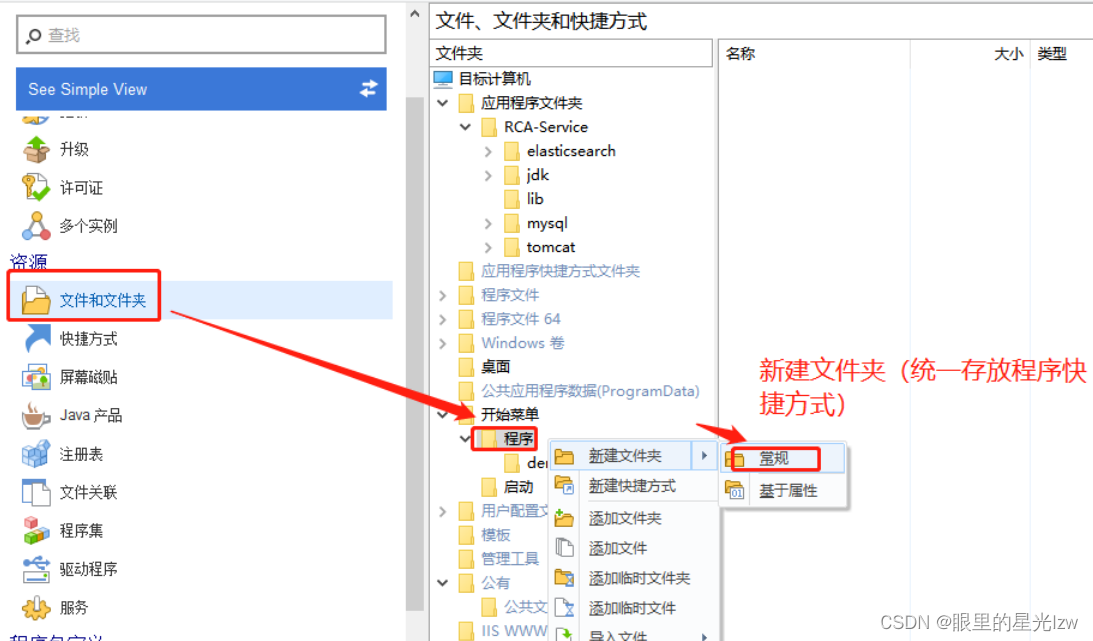
Task: Expand the 程序文件 folder node
Action: [x=443, y=295]
